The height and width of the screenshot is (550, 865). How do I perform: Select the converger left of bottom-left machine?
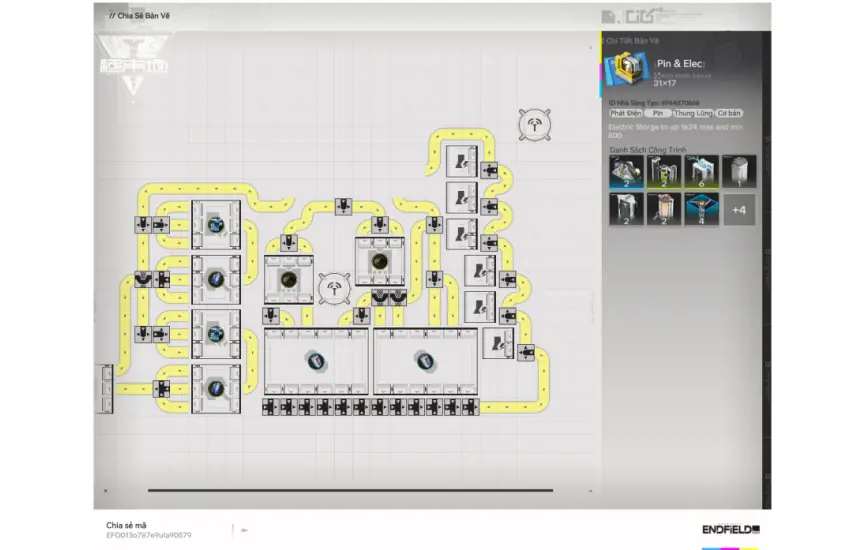tap(161, 388)
